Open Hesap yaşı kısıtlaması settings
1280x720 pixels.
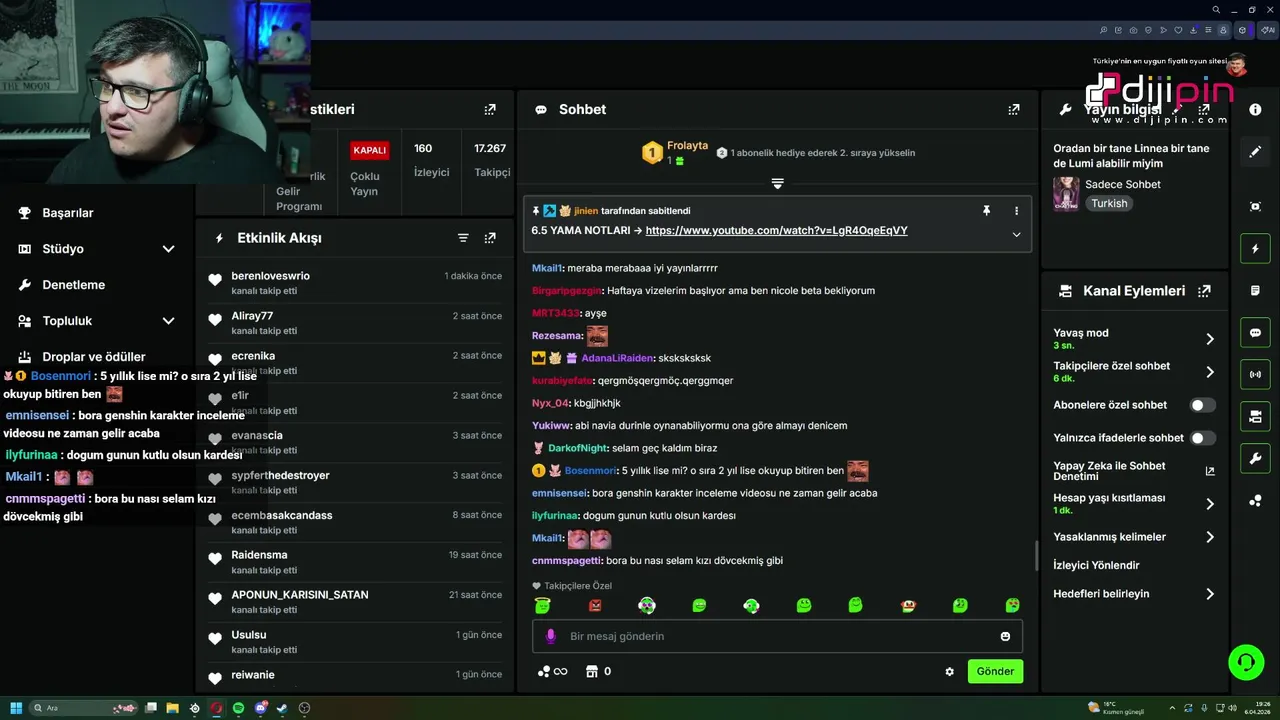(1134, 504)
